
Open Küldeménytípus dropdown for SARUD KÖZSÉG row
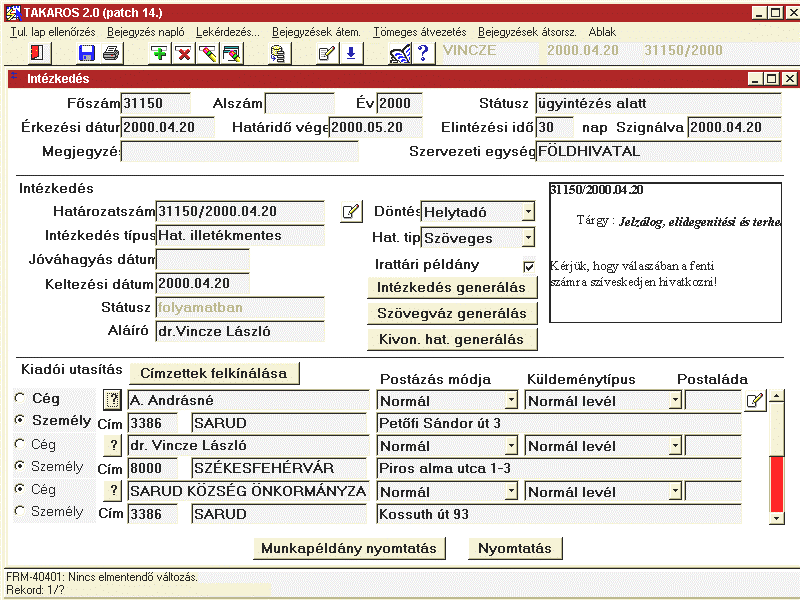pyautogui.click(x=676, y=491)
